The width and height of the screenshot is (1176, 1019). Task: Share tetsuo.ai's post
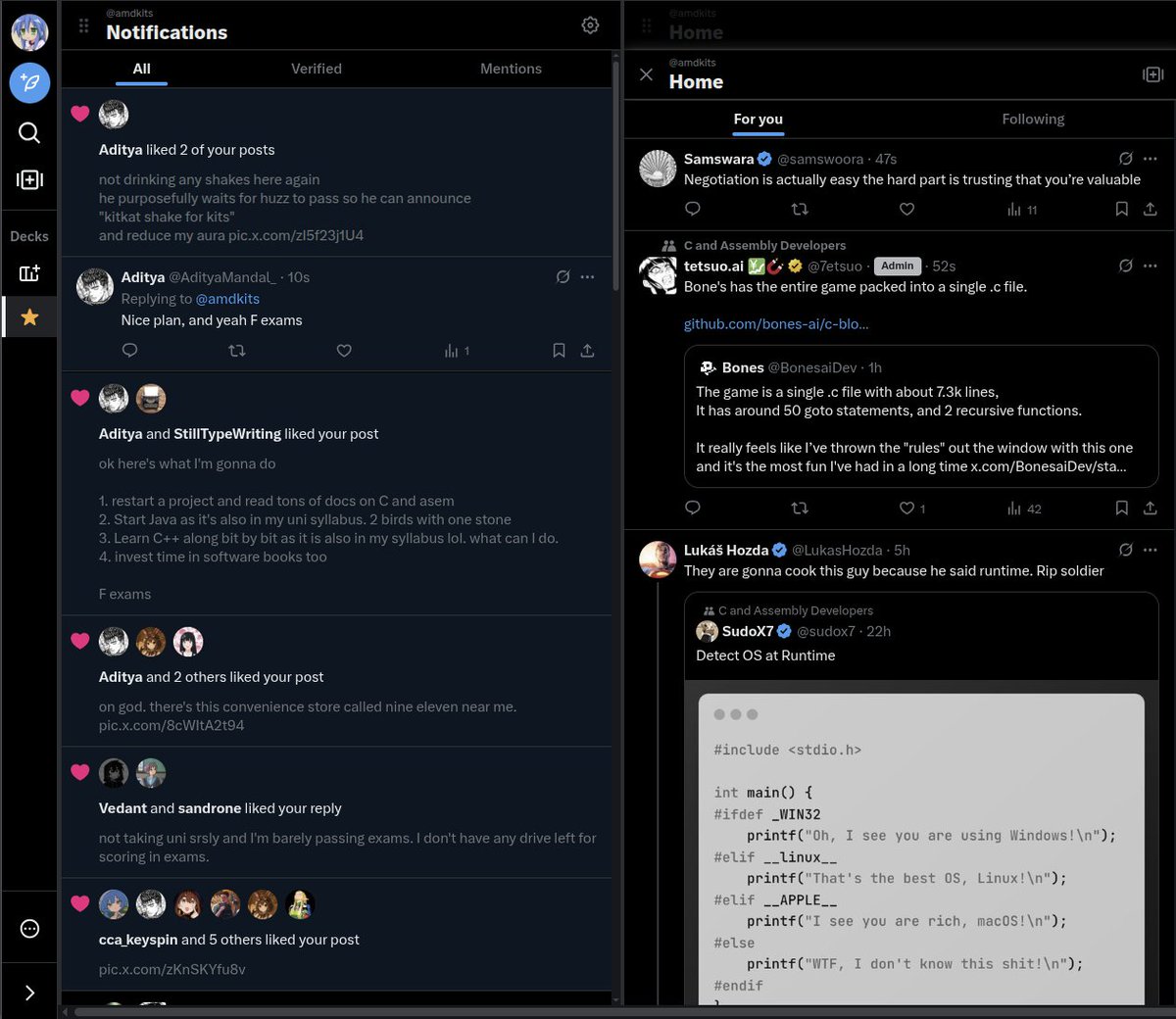point(1151,508)
